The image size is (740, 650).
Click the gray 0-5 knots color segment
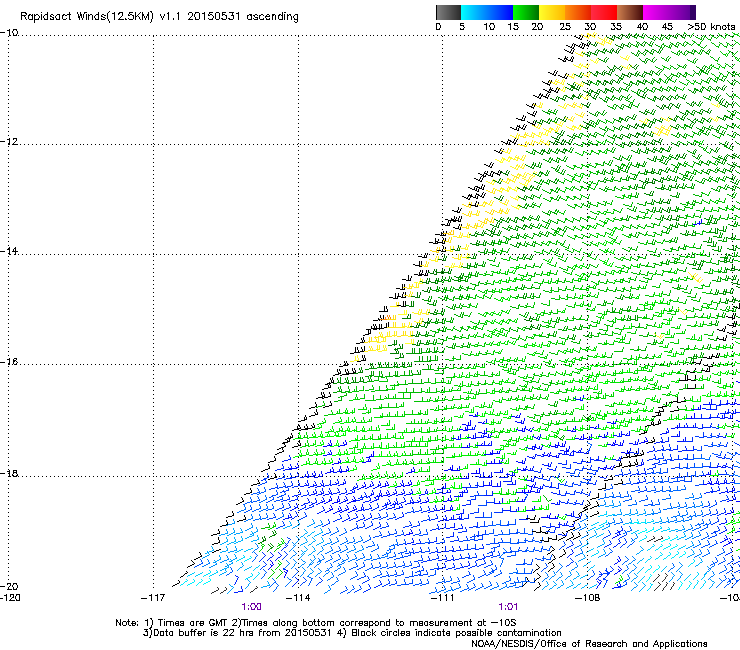click(x=448, y=12)
